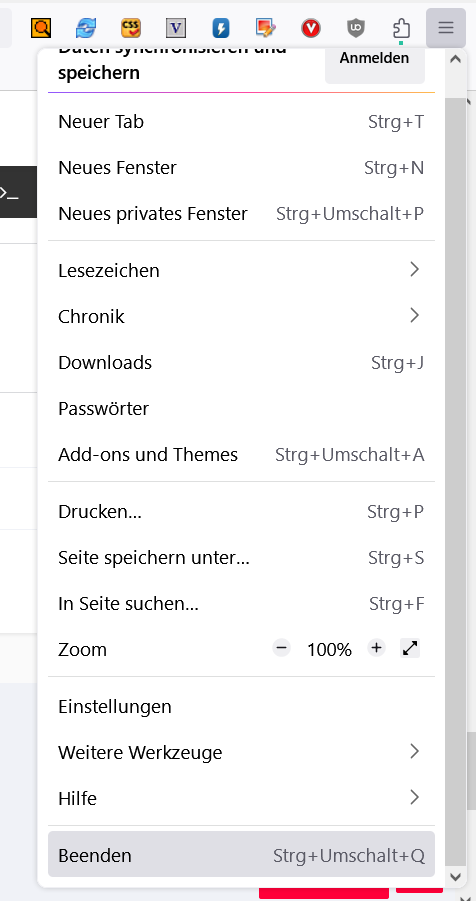The height and width of the screenshot is (901, 476).
Task: Open Einstellungen from the menu
Action: (x=241, y=706)
